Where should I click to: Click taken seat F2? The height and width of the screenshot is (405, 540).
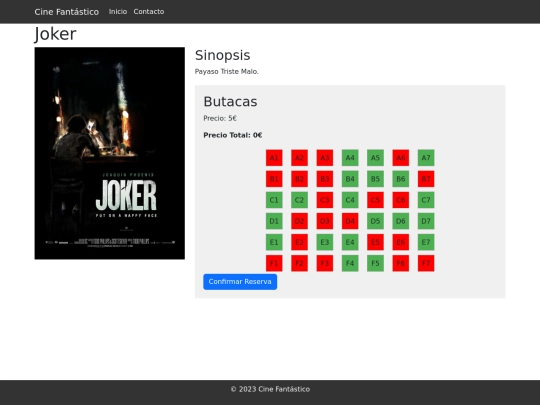click(299, 263)
